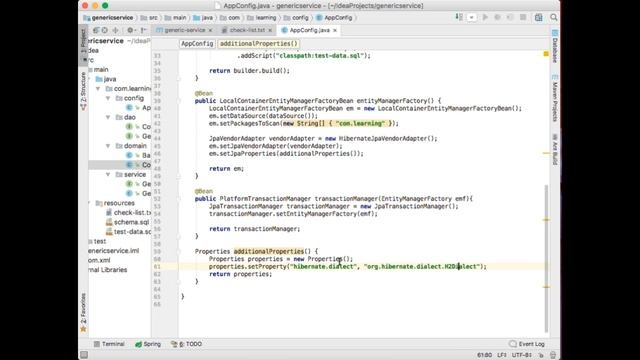Screen dimensions: 640x360
Task: Click the LF line separator status indicator
Action: click(502, 355)
